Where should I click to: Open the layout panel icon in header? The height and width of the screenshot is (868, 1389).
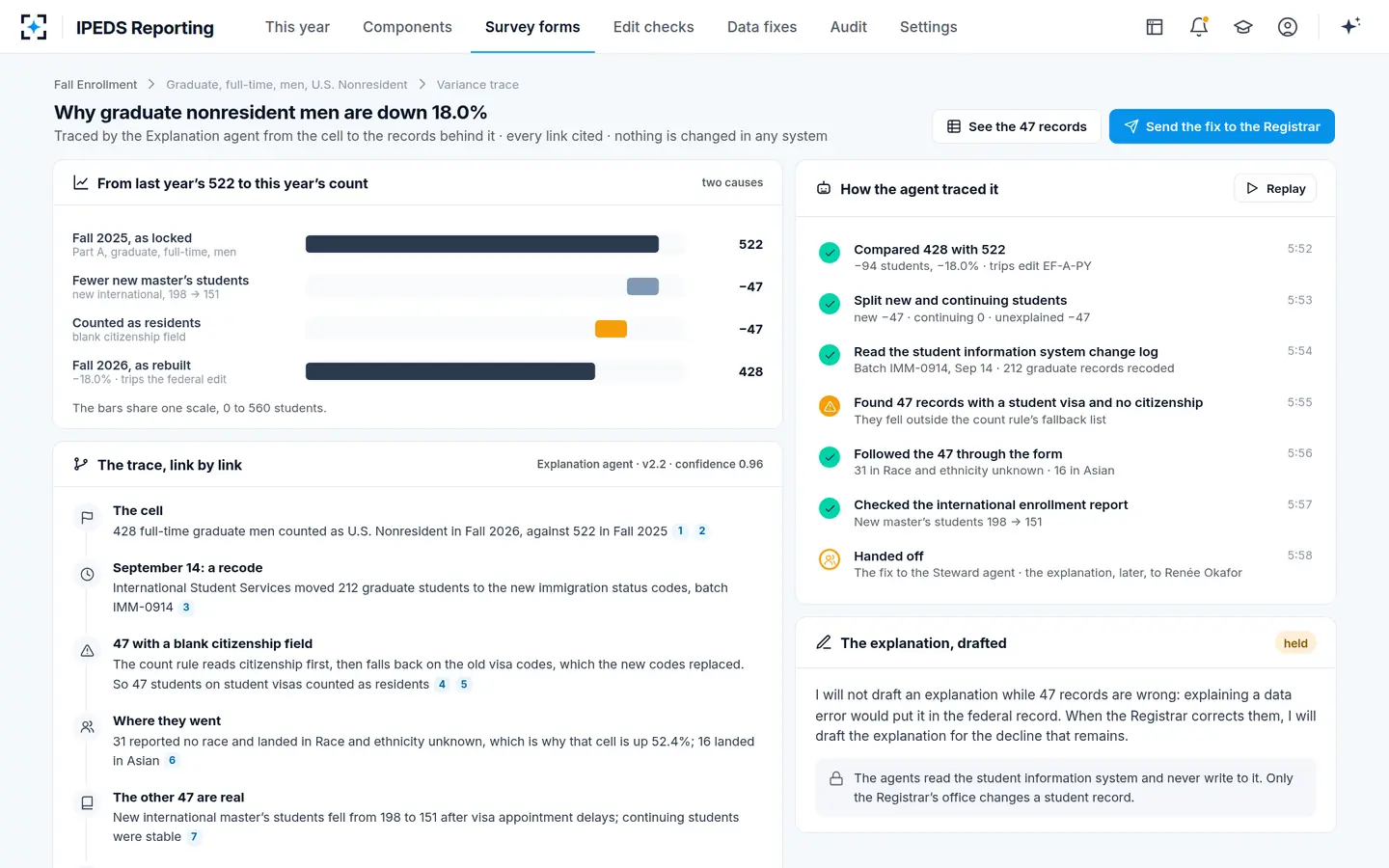point(1155,27)
